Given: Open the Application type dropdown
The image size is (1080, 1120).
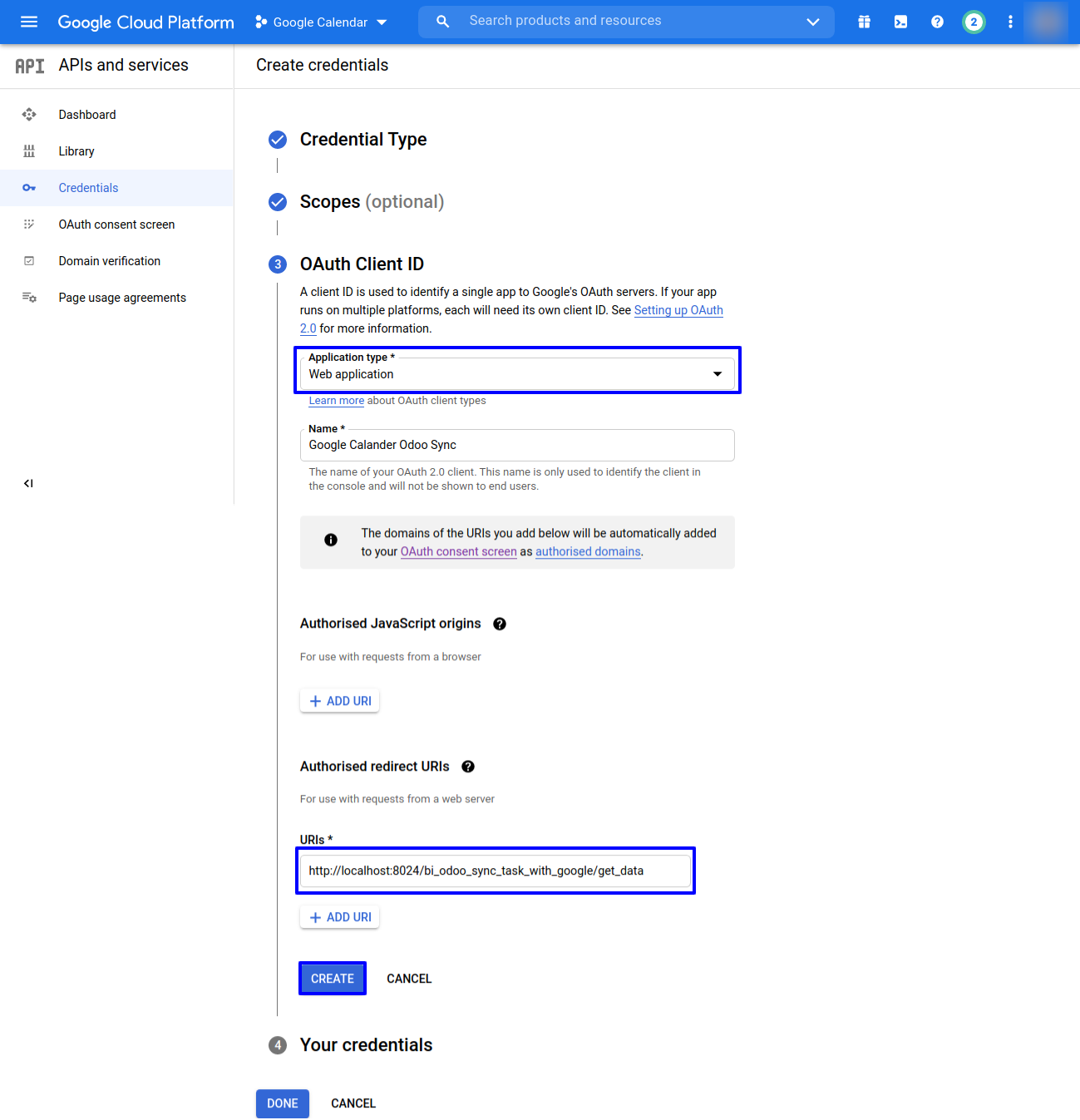Looking at the screenshot, I should click(516, 374).
